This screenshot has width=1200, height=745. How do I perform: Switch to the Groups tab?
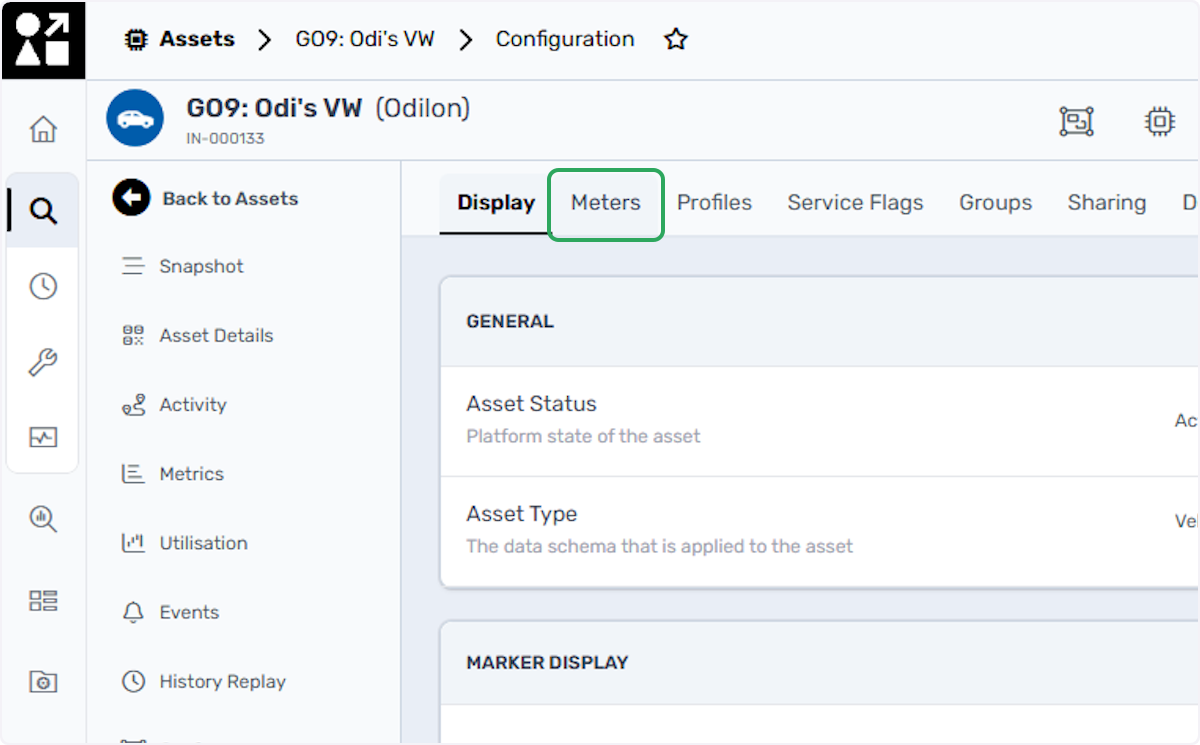995,202
